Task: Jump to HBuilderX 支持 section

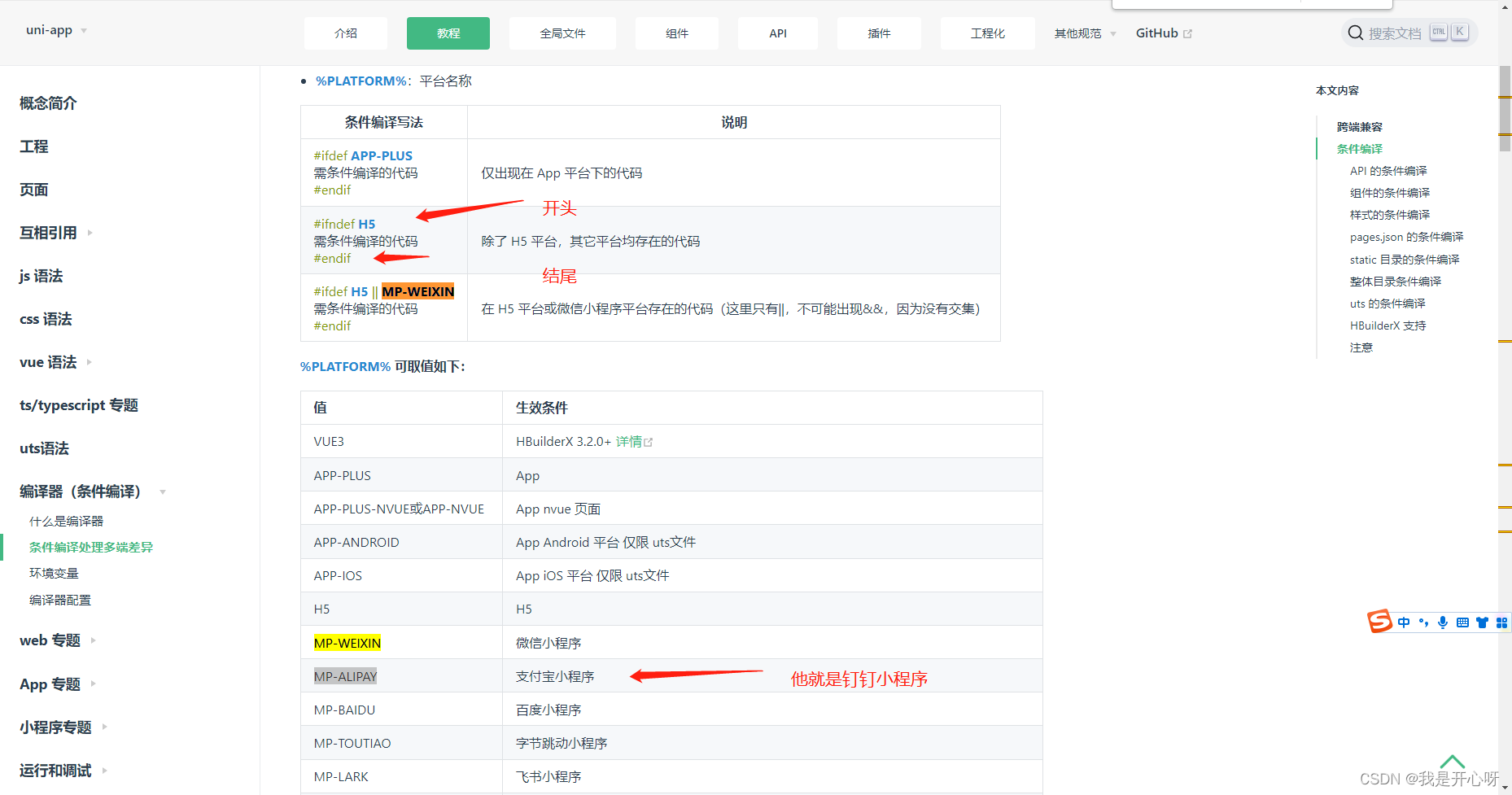Action: (x=1388, y=325)
